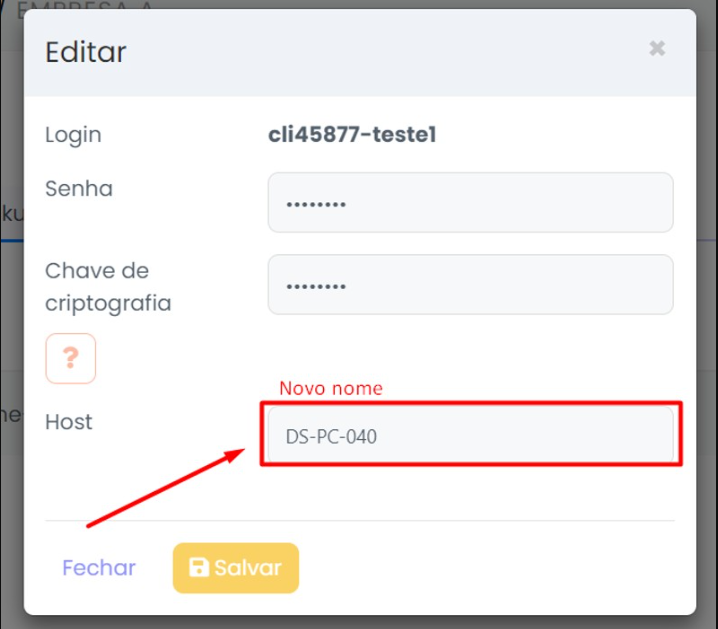This screenshot has width=718, height=629.
Task: Click the floppy disk icon on Salvar
Action: [199, 567]
